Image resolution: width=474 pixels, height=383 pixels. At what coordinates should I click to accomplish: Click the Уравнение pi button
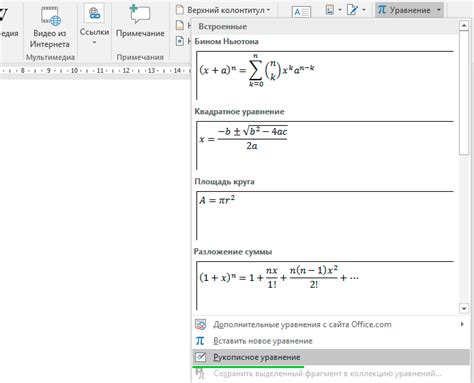coord(404,10)
